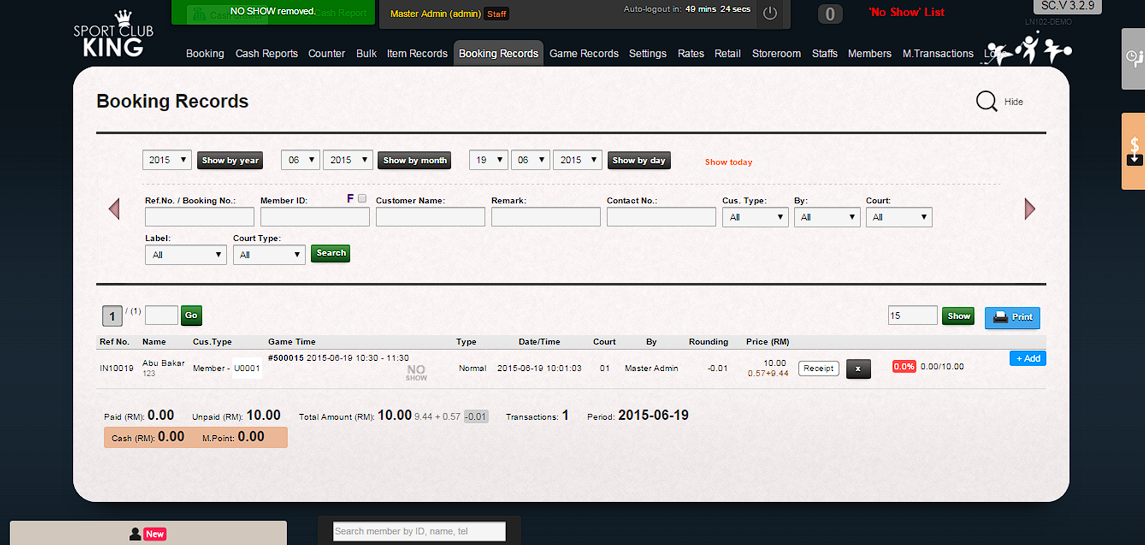Click the power logout icon
The width and height of the screenshot is (1145, 545).
[769, 13]
